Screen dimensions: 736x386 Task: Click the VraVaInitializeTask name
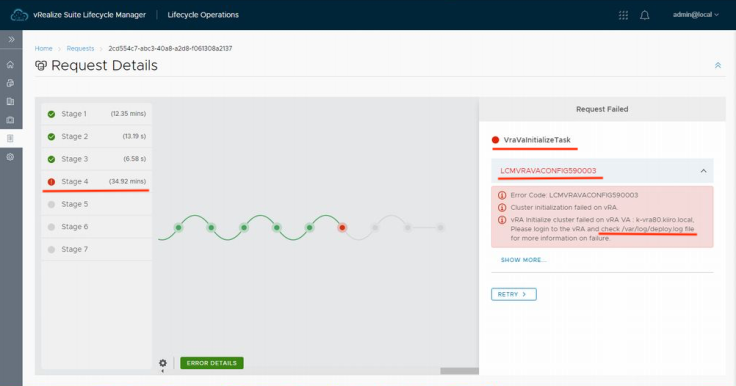click(537, 140)
